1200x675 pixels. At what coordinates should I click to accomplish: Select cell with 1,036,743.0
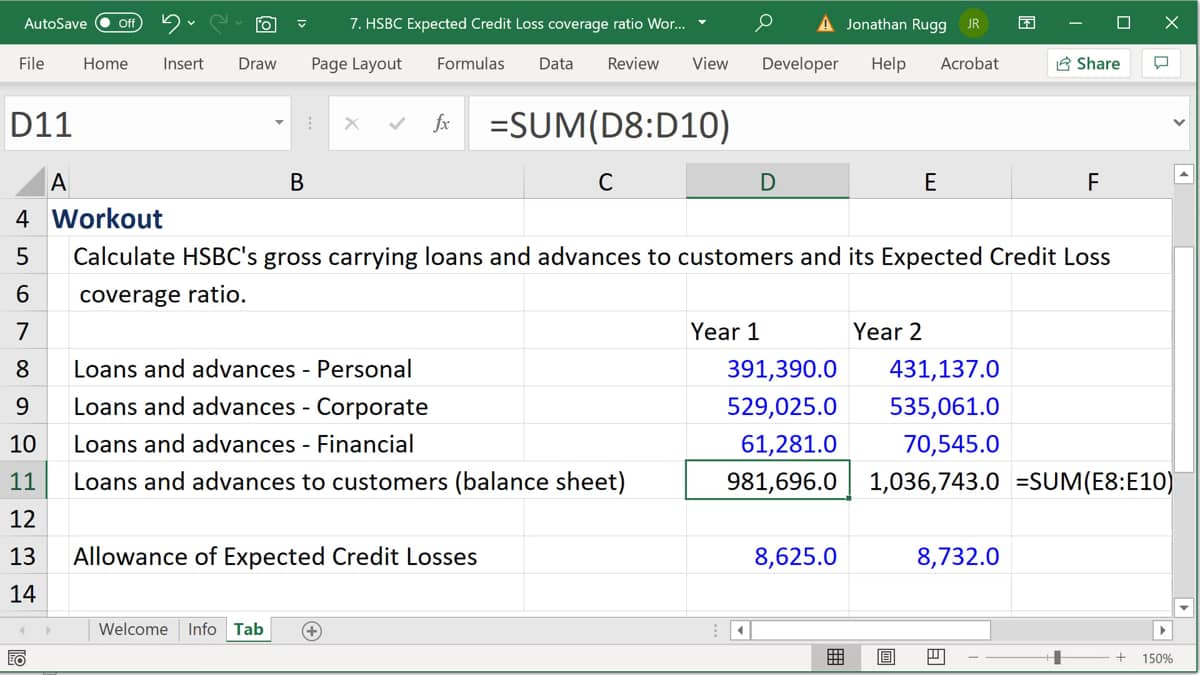click(930, 481)
